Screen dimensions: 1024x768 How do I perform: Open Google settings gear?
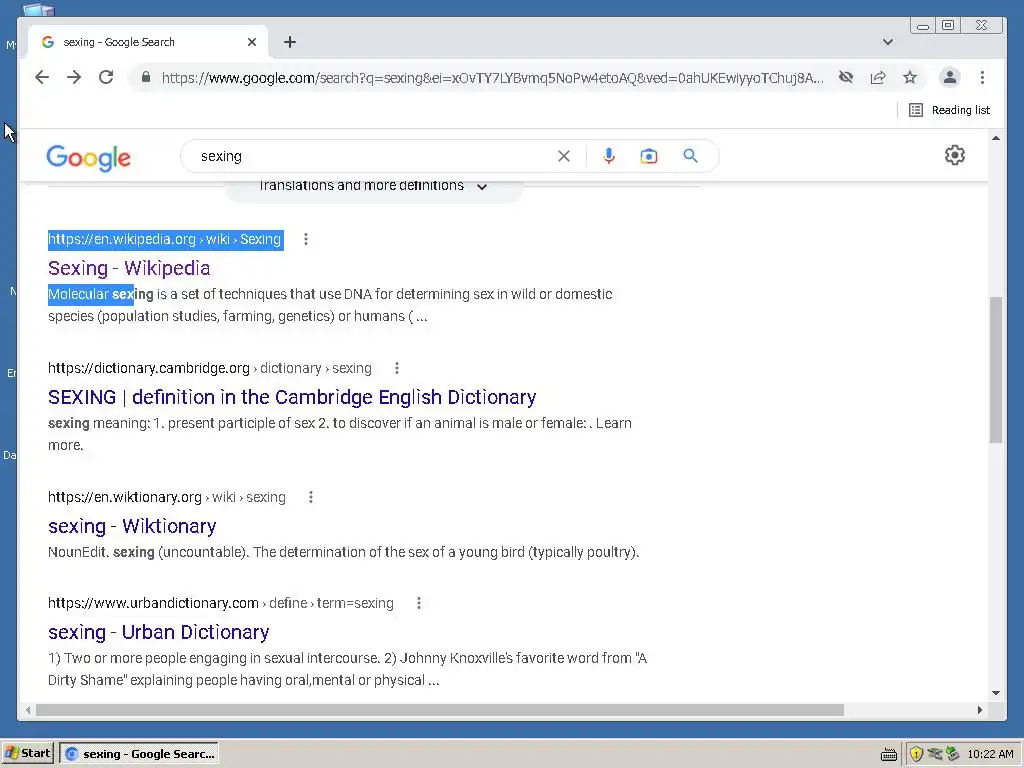(954, 155)
